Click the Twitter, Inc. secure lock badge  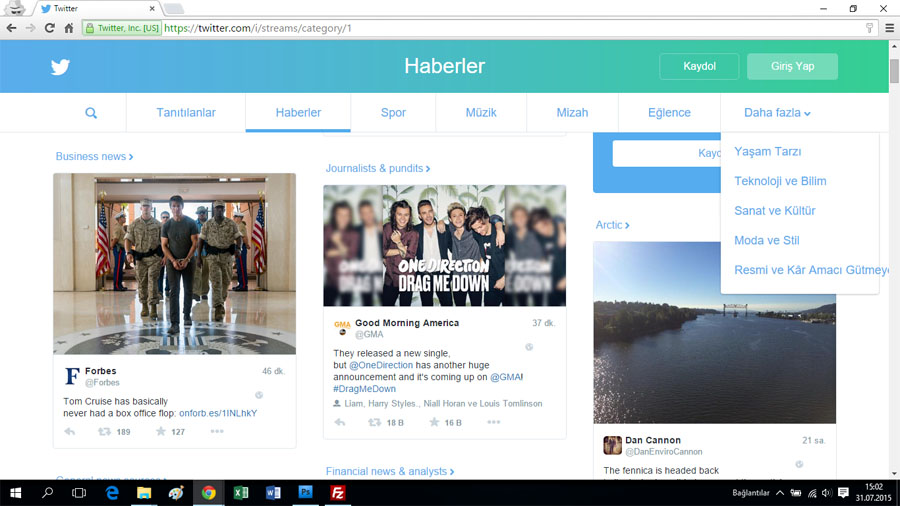point(122,28)
